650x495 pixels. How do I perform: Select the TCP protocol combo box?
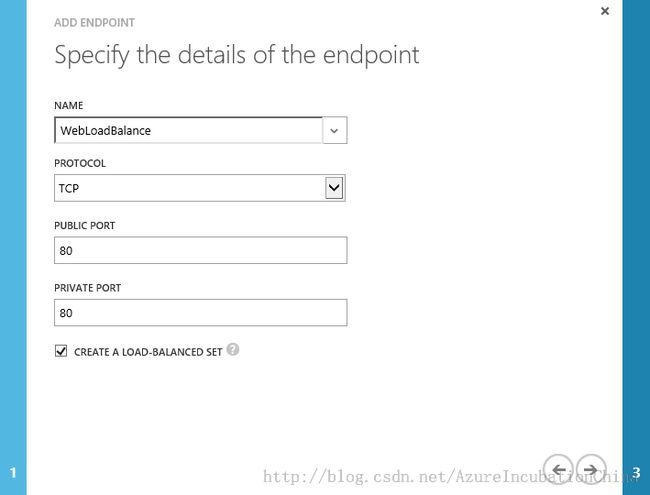tap(200, 188)
